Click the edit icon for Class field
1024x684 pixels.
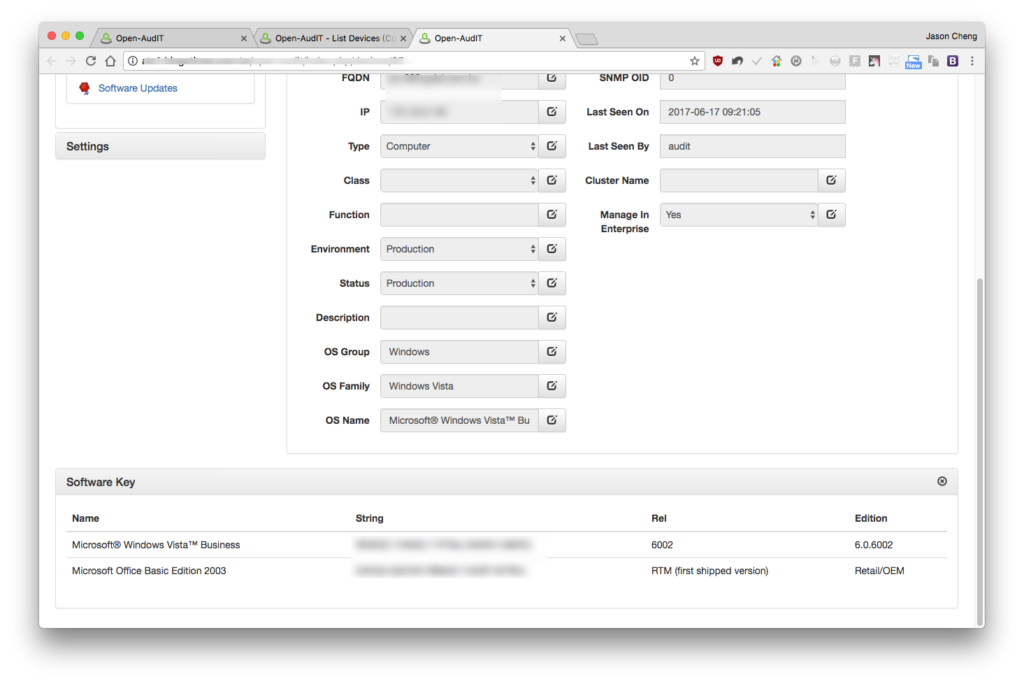coord(552,180)
